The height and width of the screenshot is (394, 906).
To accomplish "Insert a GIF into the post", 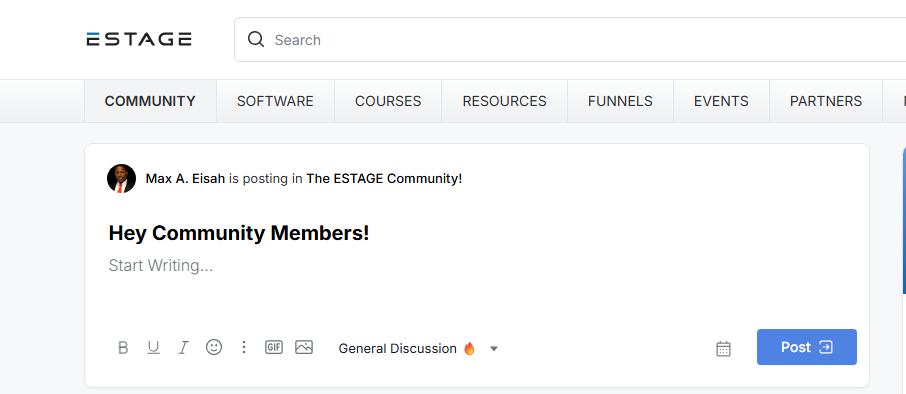I will [274, 347].
